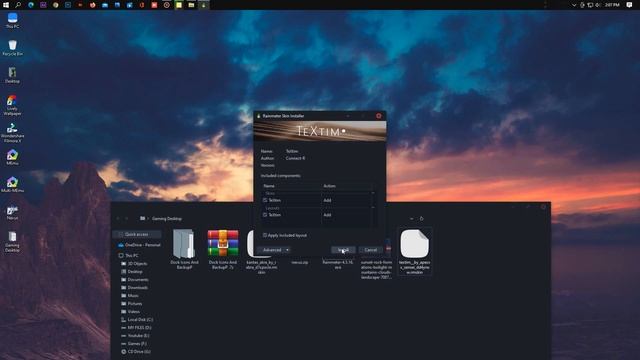Viewport: 640px width, 360px height.
Task: Click the volume icon in the system tray
Action: pos(598,5)
